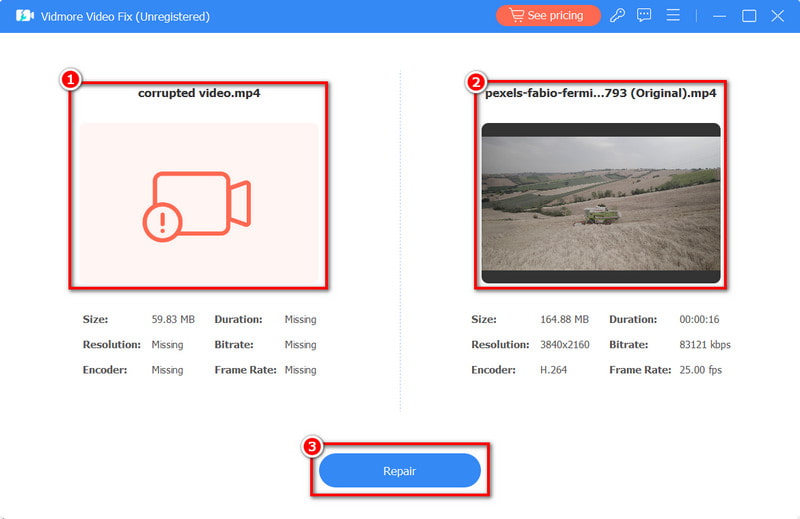Click the shopping cart icon in See pricing
Viewport: 800px width, 519px height.
pos(516,16)
